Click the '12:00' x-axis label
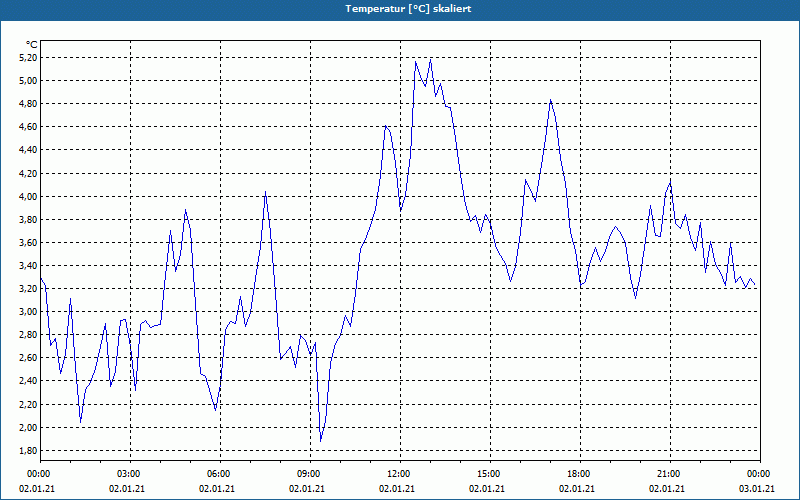This screenshot has height=500, width=800. click(400, 474)
